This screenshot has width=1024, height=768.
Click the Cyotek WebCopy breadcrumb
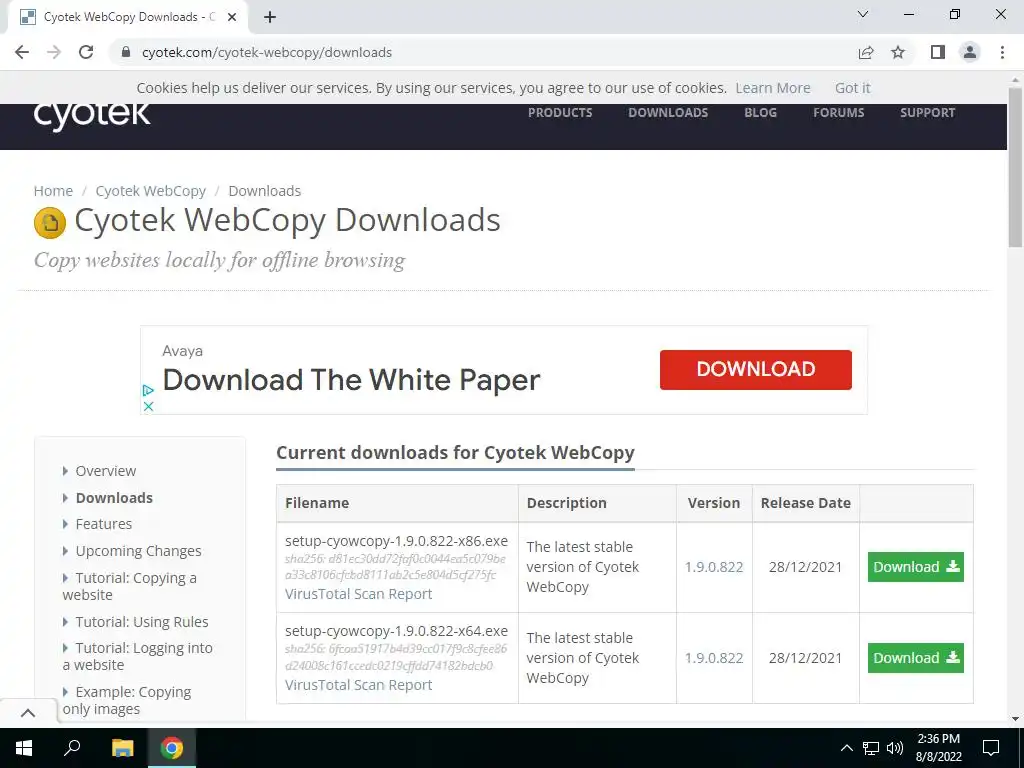(151, 191)
